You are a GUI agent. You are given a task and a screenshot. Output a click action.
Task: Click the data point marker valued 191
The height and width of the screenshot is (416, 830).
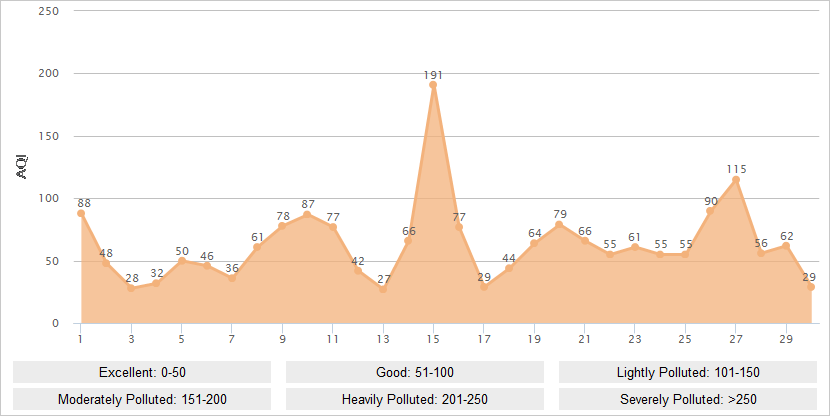(433, 85)
